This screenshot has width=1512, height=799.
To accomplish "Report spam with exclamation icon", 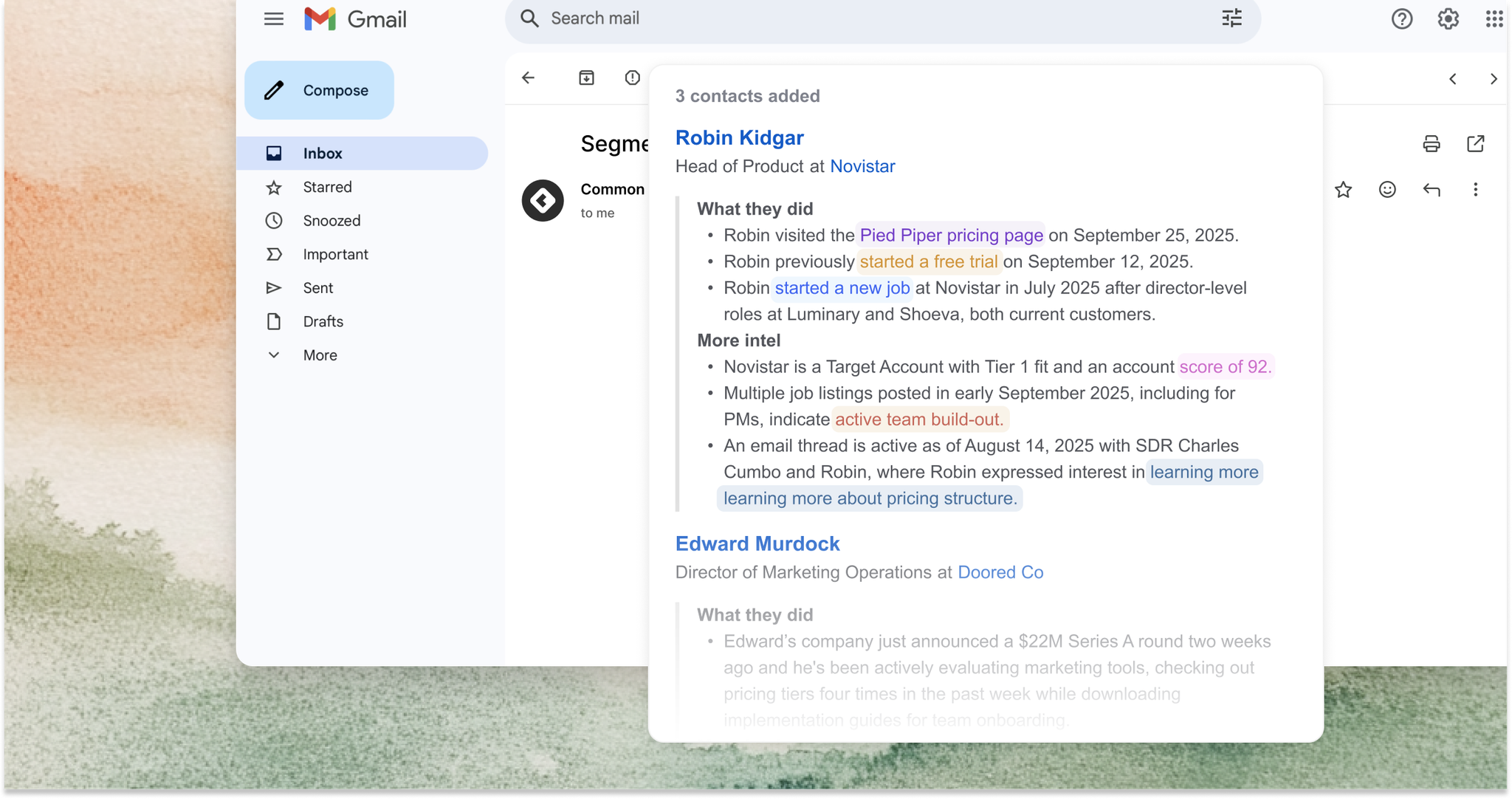I will [x=632, y=78].
